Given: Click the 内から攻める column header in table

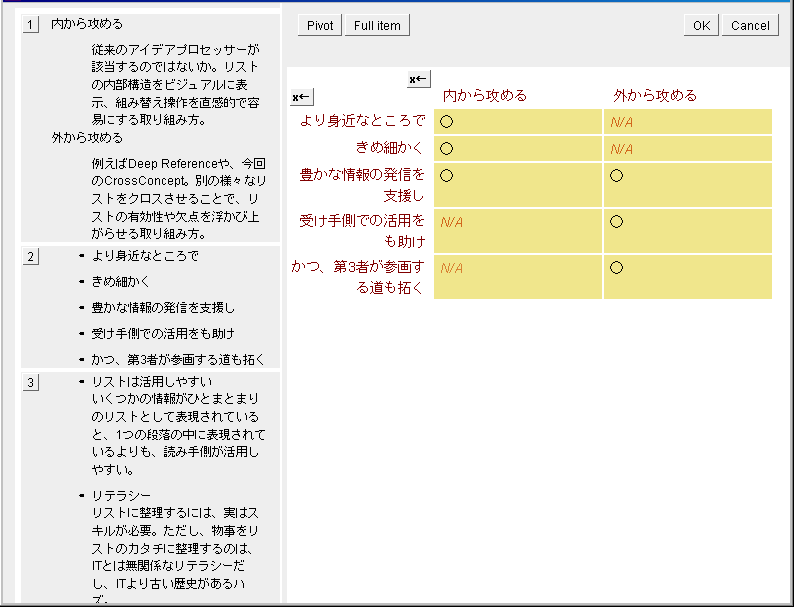Looking at the screenshot, I should coord(485,95).
